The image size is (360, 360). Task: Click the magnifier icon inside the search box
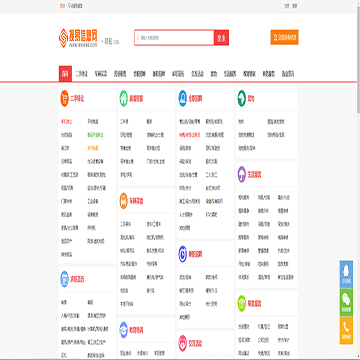tap(137, 38)
